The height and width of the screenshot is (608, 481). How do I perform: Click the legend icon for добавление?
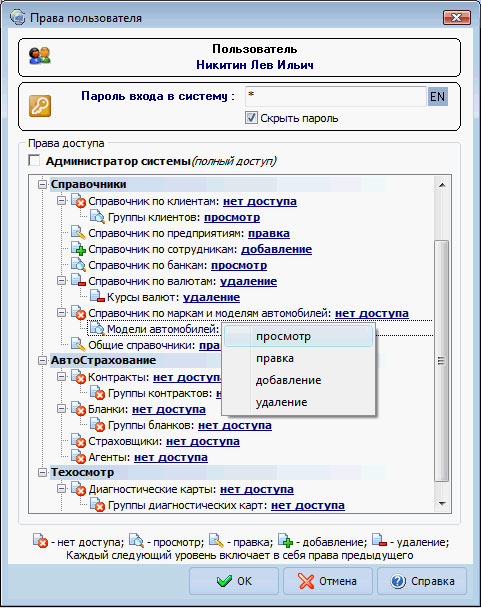tap(285, 541)
